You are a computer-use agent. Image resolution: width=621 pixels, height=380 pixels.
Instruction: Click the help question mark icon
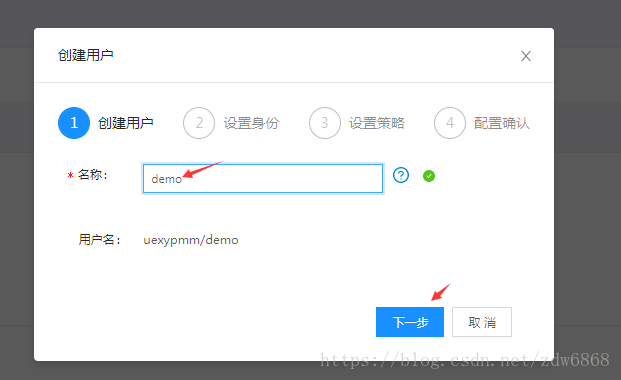(x=401, y=175)
